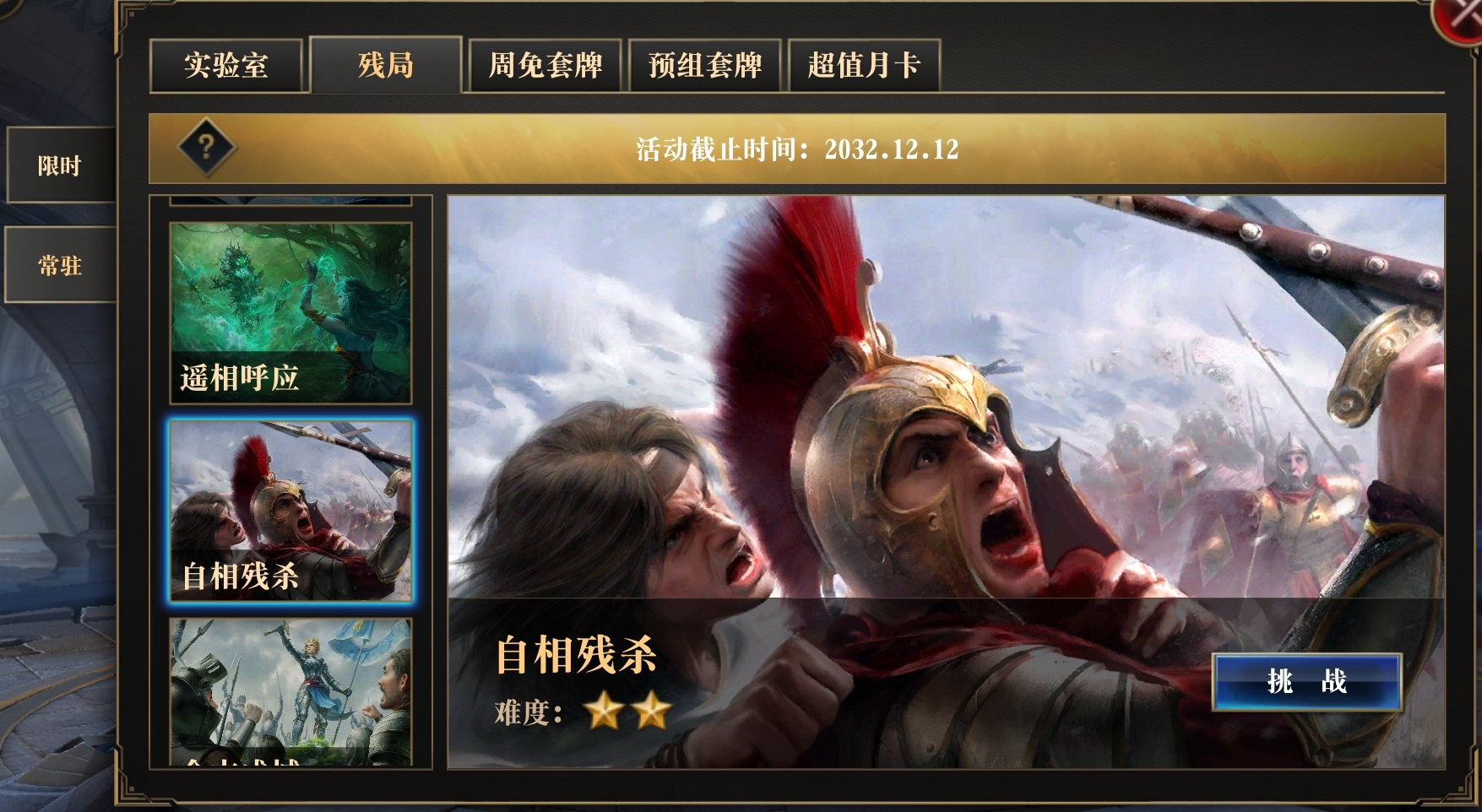
Task: Open the 周免套牌 tab
Action: click(546, 65)
